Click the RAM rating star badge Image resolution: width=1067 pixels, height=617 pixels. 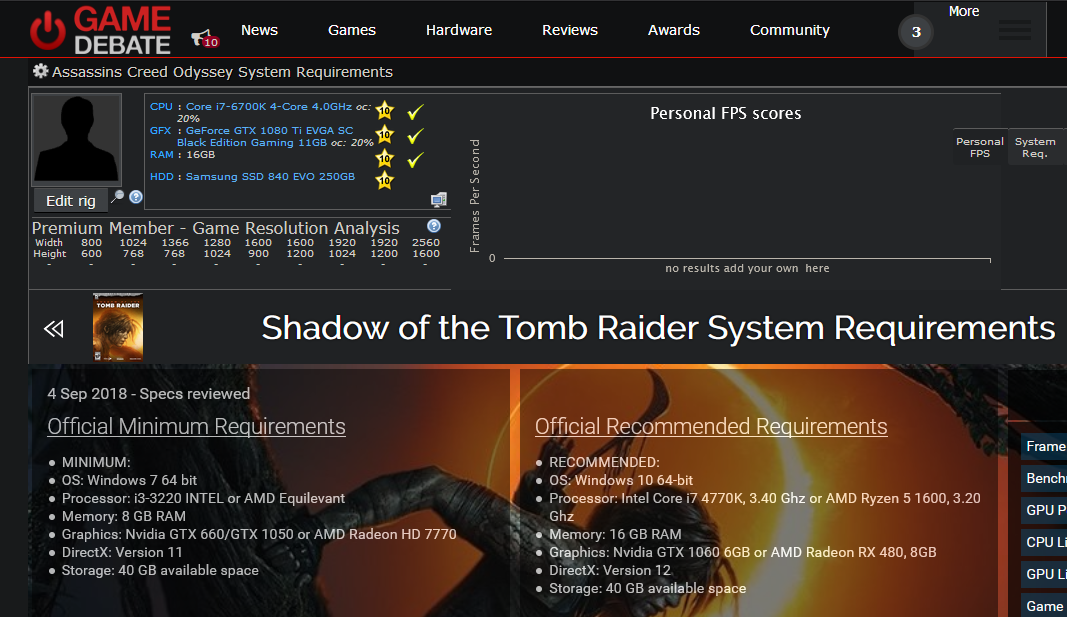pyautogui.click(x=384, y=159)
